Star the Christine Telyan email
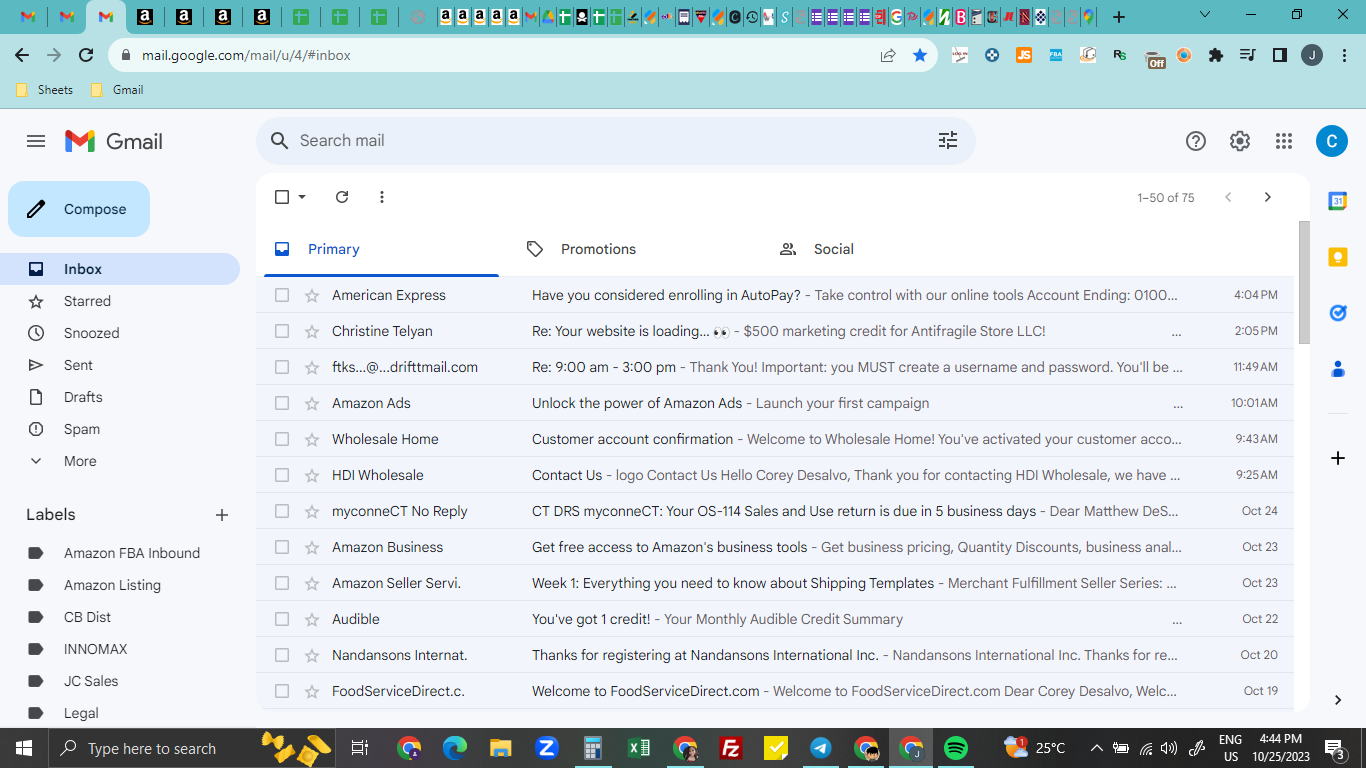Viewport: 1366px width, 768px height. coord(312,331)
